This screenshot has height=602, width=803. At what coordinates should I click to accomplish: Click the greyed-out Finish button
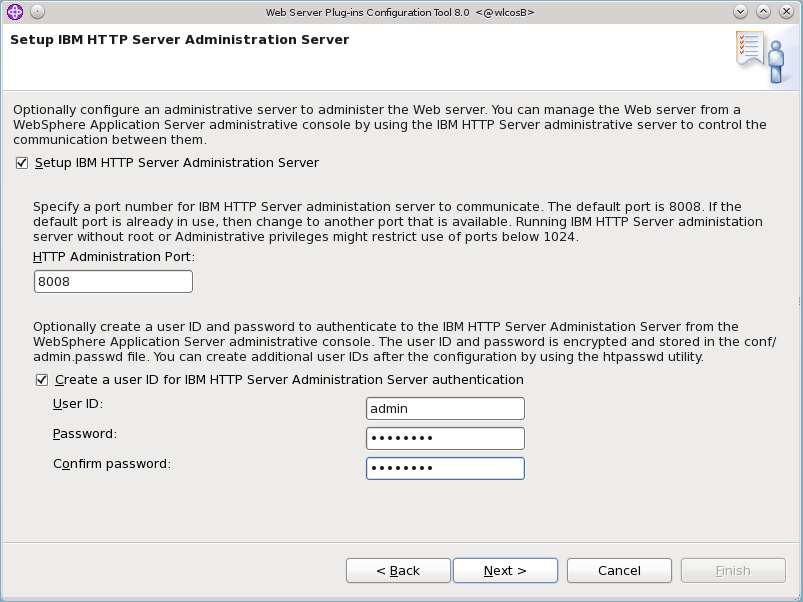pos(733,570)
